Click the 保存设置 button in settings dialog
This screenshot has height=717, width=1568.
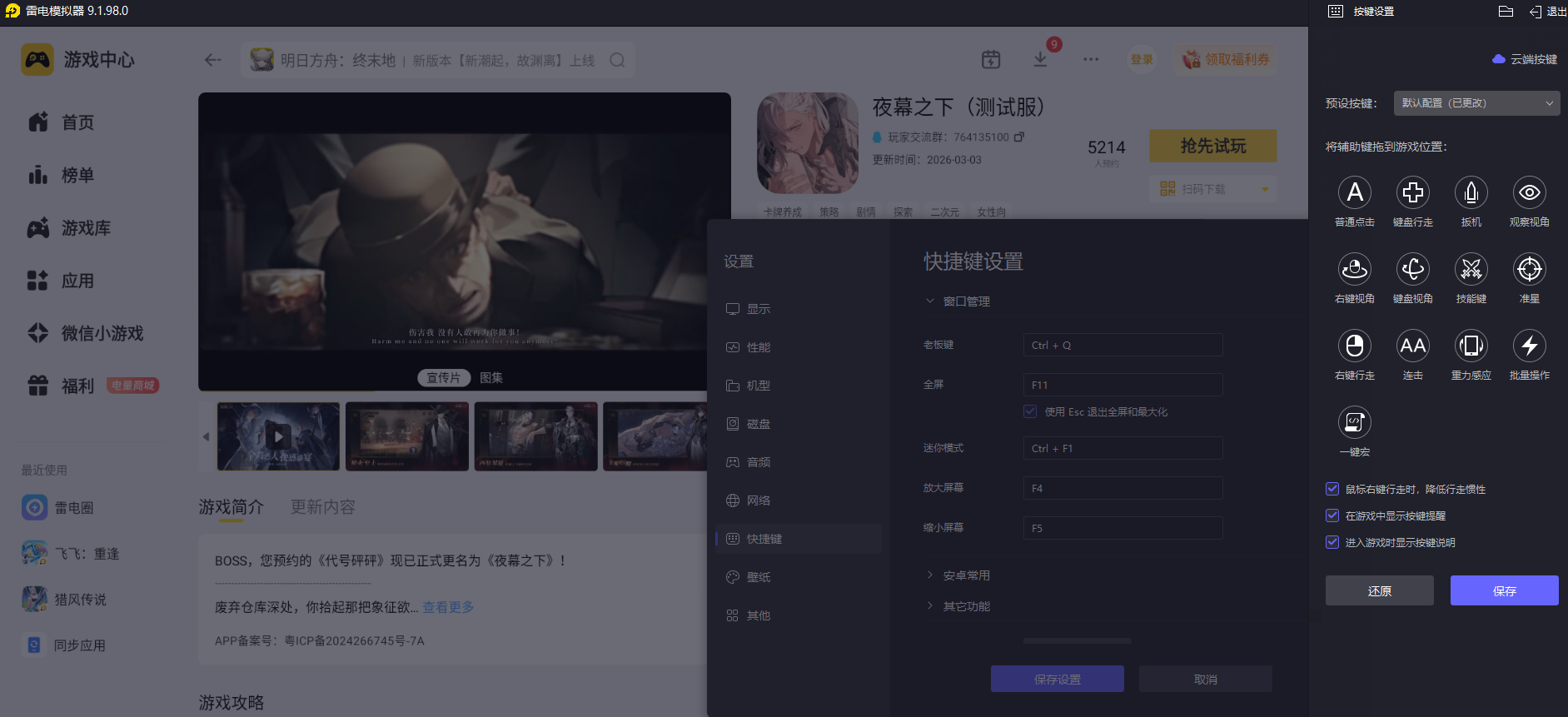coord(1058,679)
